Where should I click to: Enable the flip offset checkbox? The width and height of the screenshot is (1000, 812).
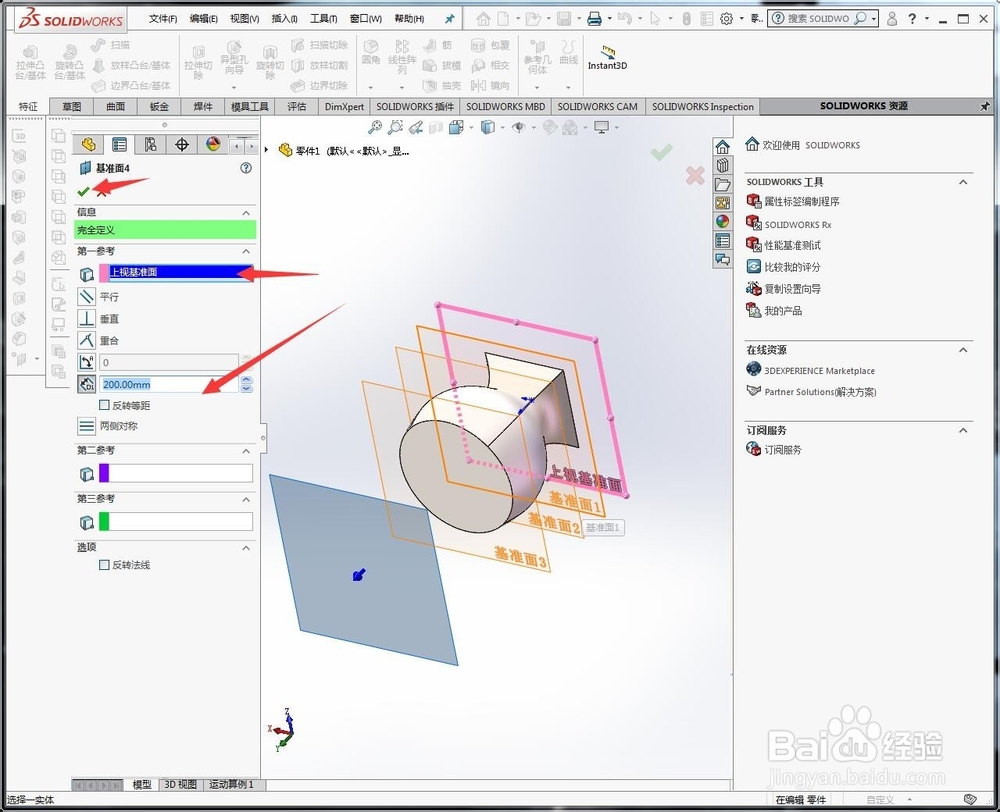(x=104, y=404)
